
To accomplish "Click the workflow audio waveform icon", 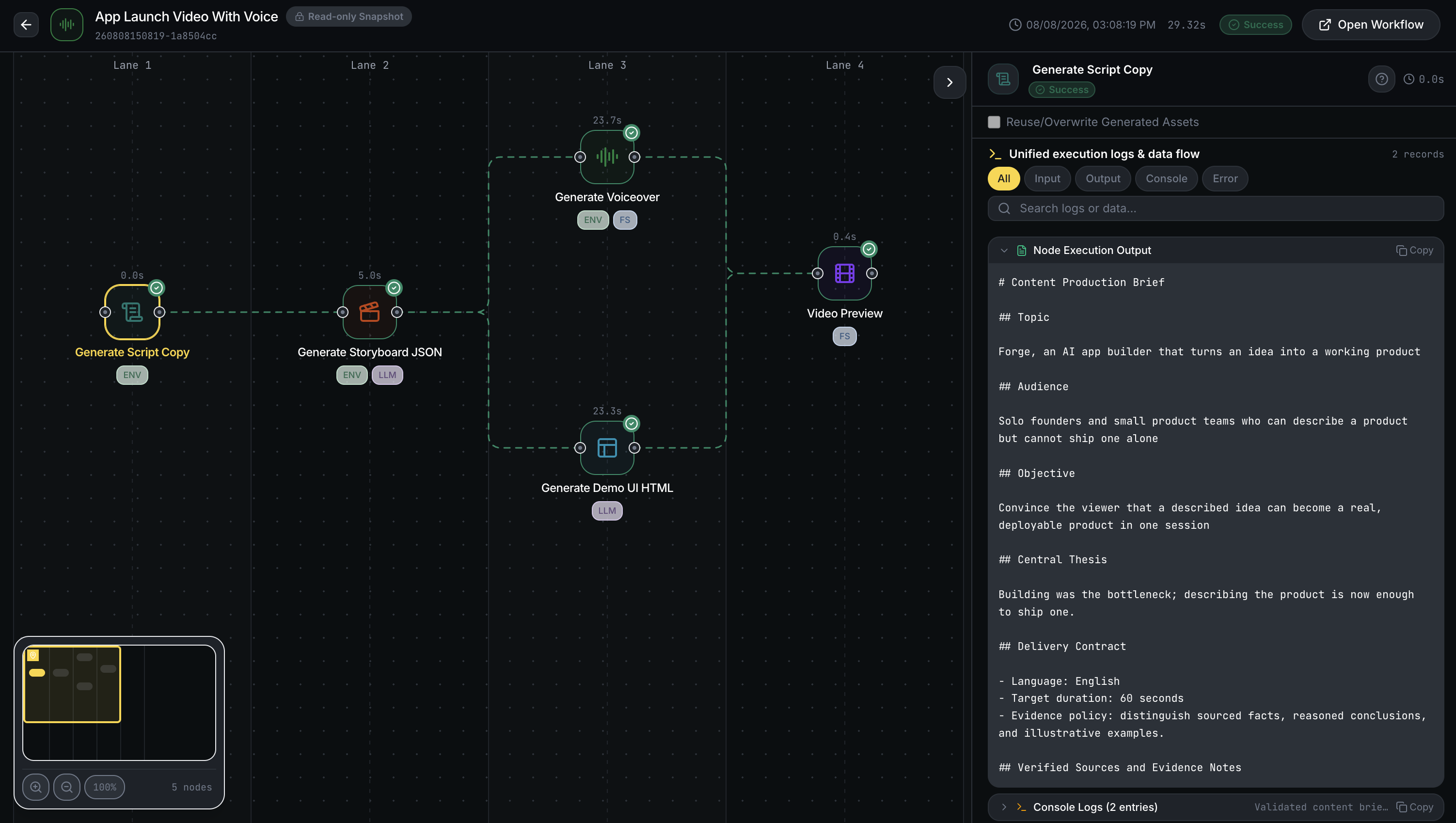I will point(67,24).
